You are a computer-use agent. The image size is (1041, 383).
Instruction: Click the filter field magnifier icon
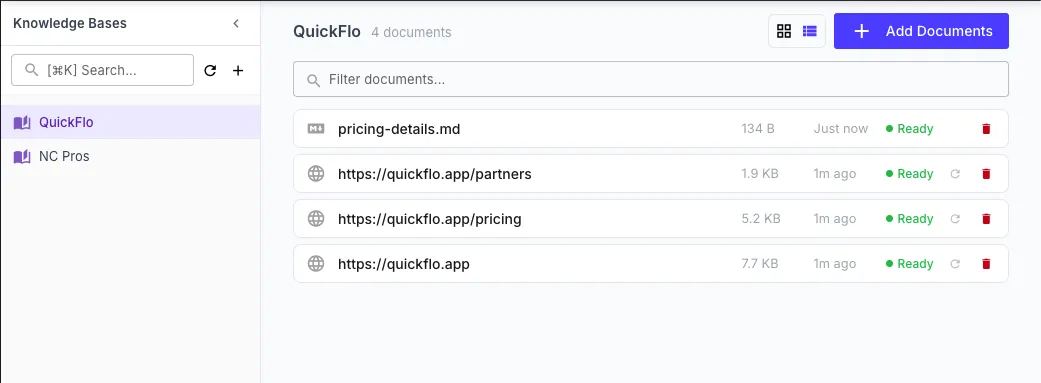[313, 80]
